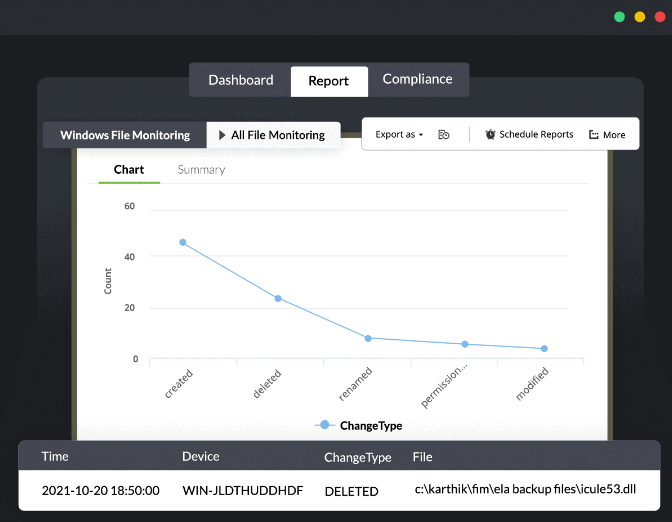Click the 'deleted' data point on chart

coord(278,298)
